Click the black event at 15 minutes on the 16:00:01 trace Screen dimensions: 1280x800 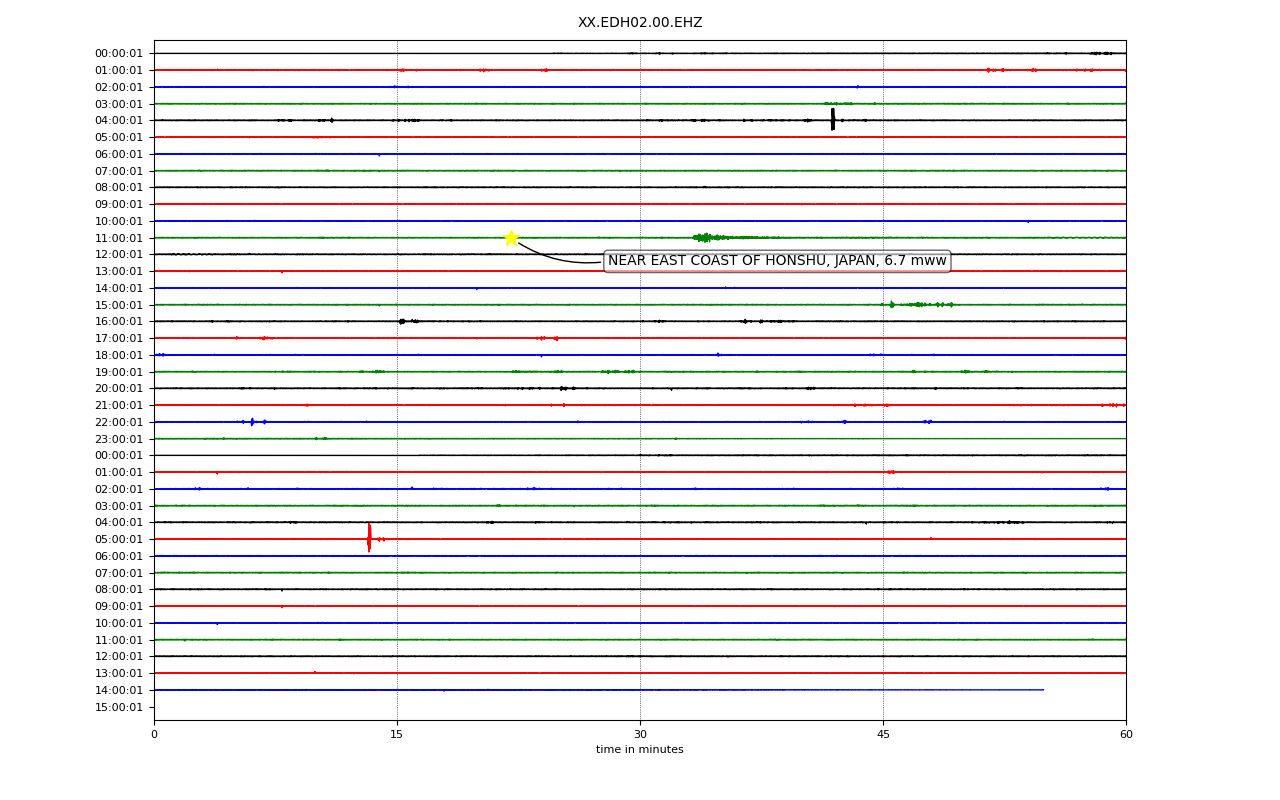click(402, 321)
